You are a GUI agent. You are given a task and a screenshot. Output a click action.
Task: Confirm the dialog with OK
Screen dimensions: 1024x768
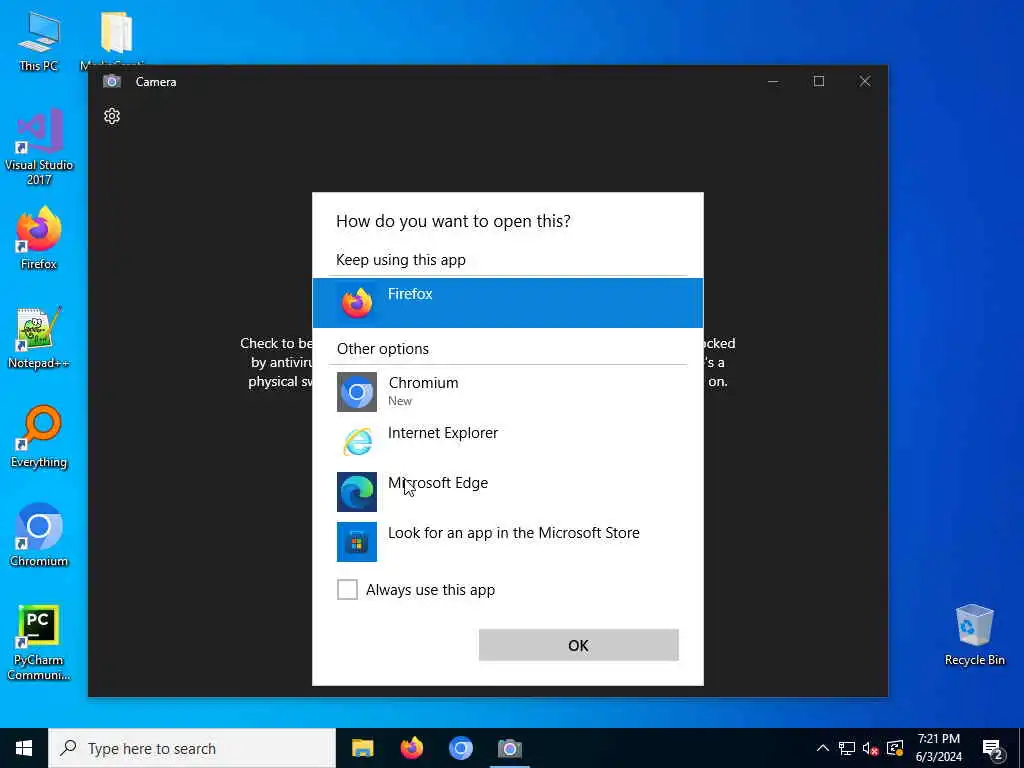[579, 645]
